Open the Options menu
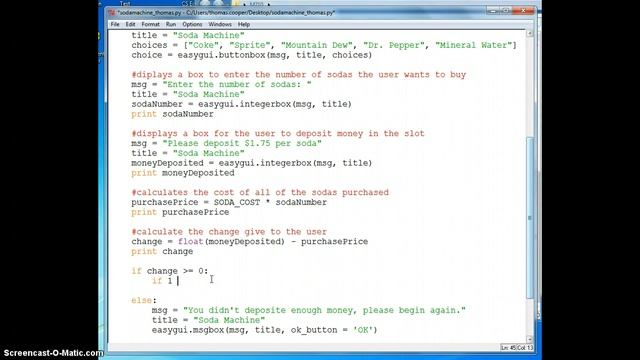Screen dimensions: 640x360 (192, 24)
